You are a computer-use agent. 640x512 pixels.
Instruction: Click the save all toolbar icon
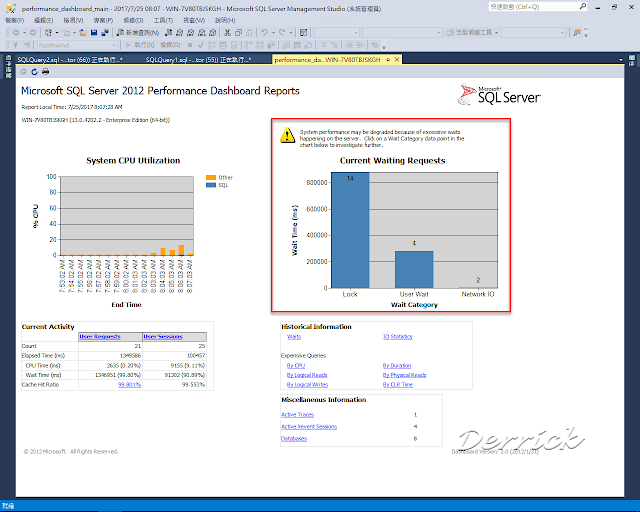click(105, 33)
